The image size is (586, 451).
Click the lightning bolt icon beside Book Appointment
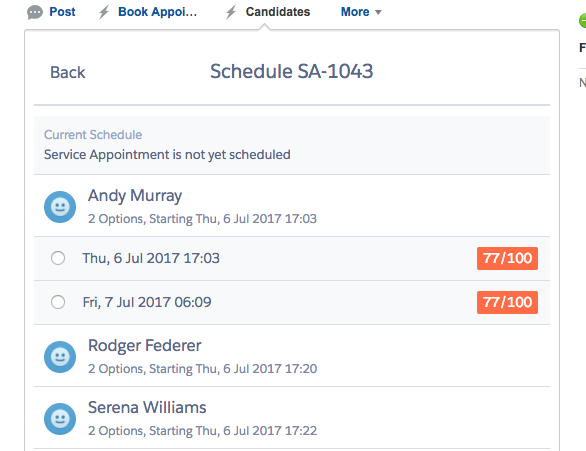[104, 12]
